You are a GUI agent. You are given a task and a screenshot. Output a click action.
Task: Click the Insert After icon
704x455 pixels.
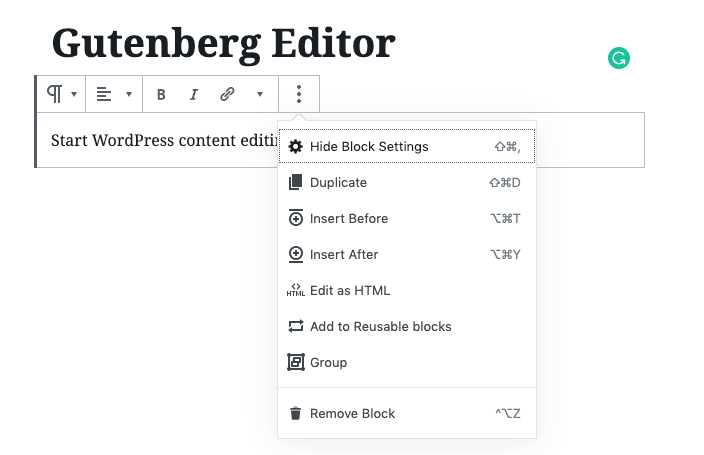click(295, 254)
